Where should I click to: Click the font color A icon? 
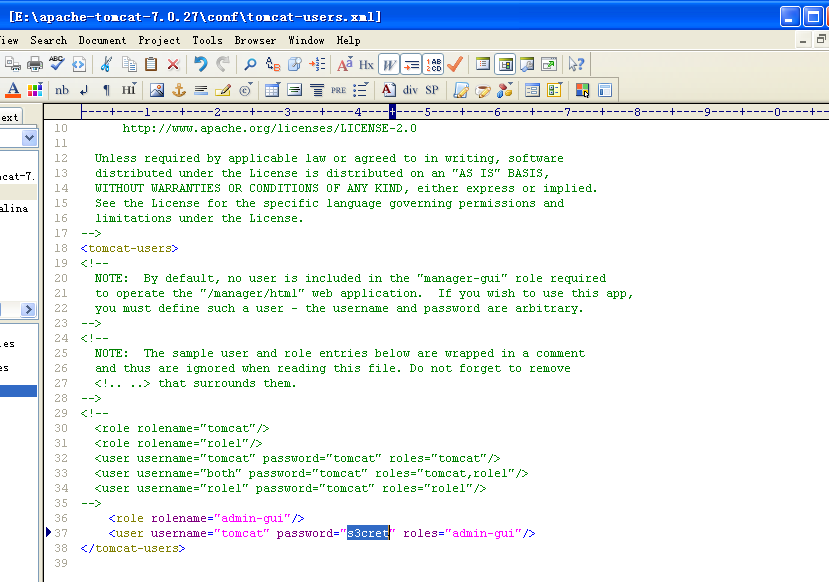point(13,90)
